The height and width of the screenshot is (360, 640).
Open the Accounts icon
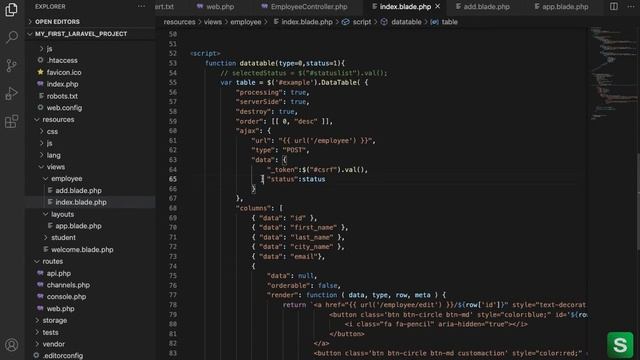click(11, 345)
